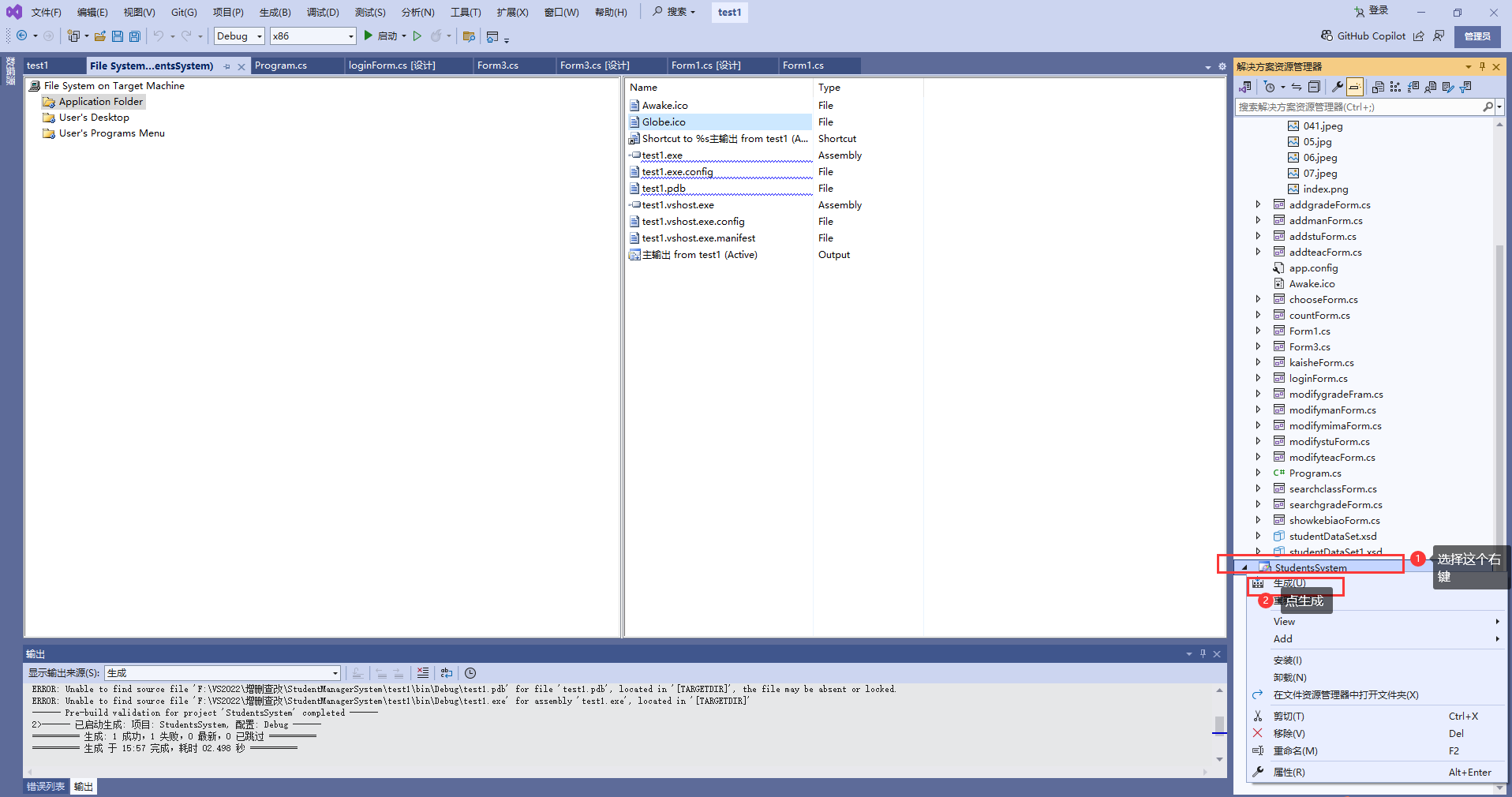The height and width of the screenshot is (797, 1512).
Task: Select the Application Folder tree item
Action: pyautogui.click(x=93, y=101)
